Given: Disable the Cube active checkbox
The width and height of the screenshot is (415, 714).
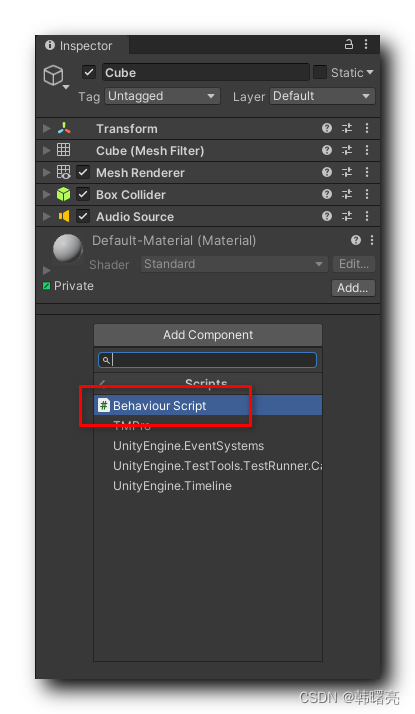Looking at the screenshot, I should (x=89, y=72).
